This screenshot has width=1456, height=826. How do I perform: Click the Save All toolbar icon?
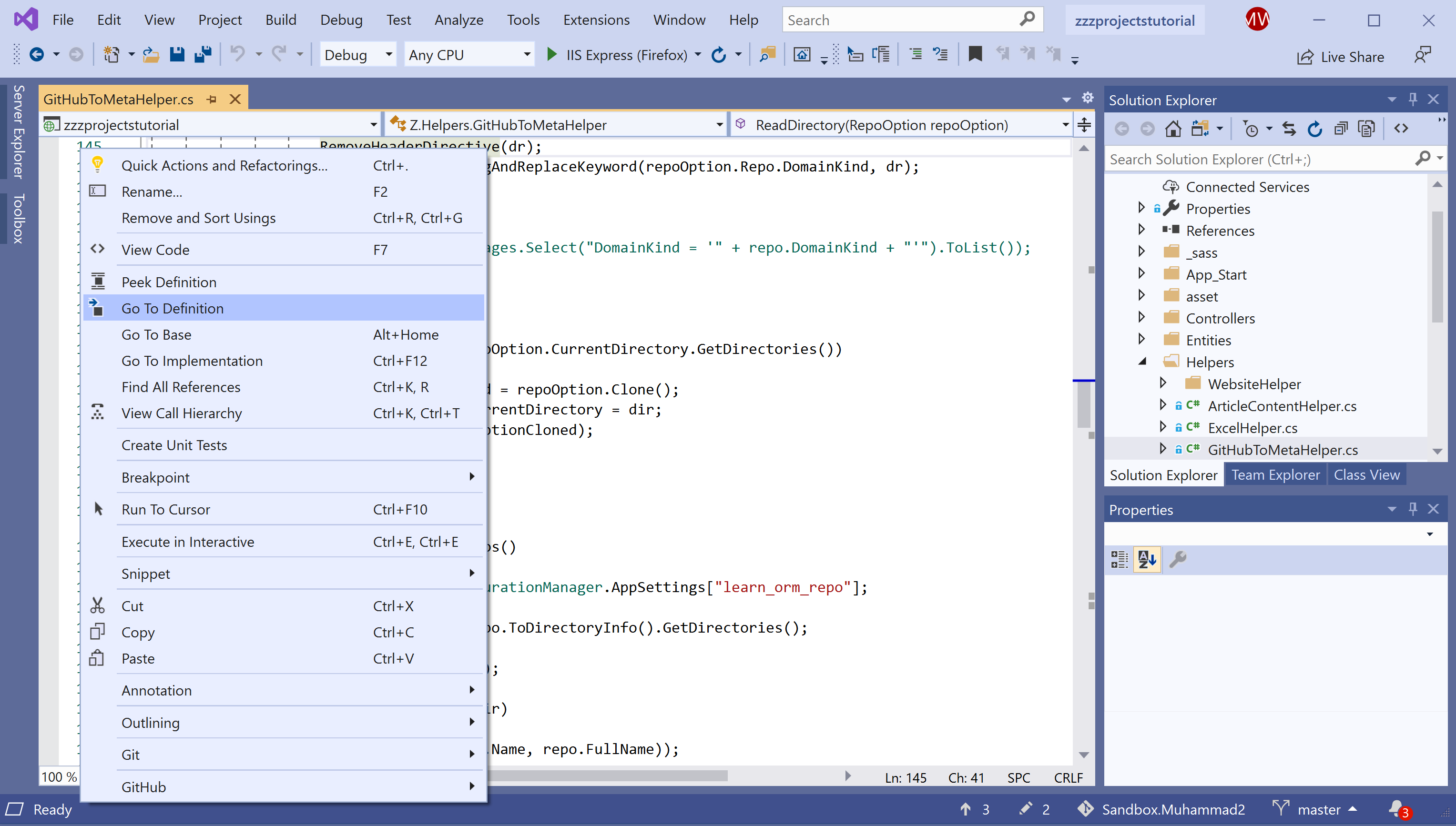point(203,54)
